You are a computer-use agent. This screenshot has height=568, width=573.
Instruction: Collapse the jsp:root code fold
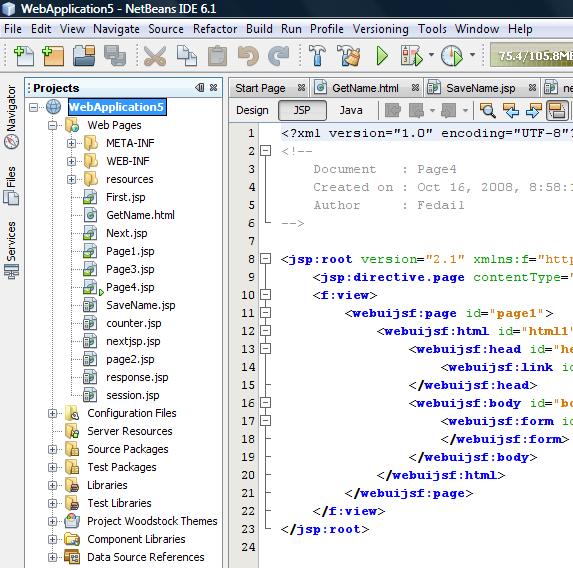265,259
